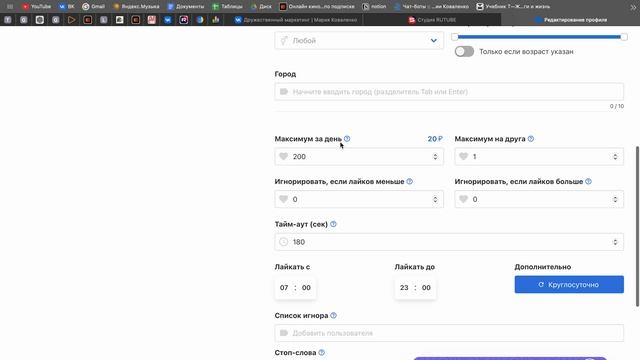Switch to the pinned blue VK tab

(167, 20)
